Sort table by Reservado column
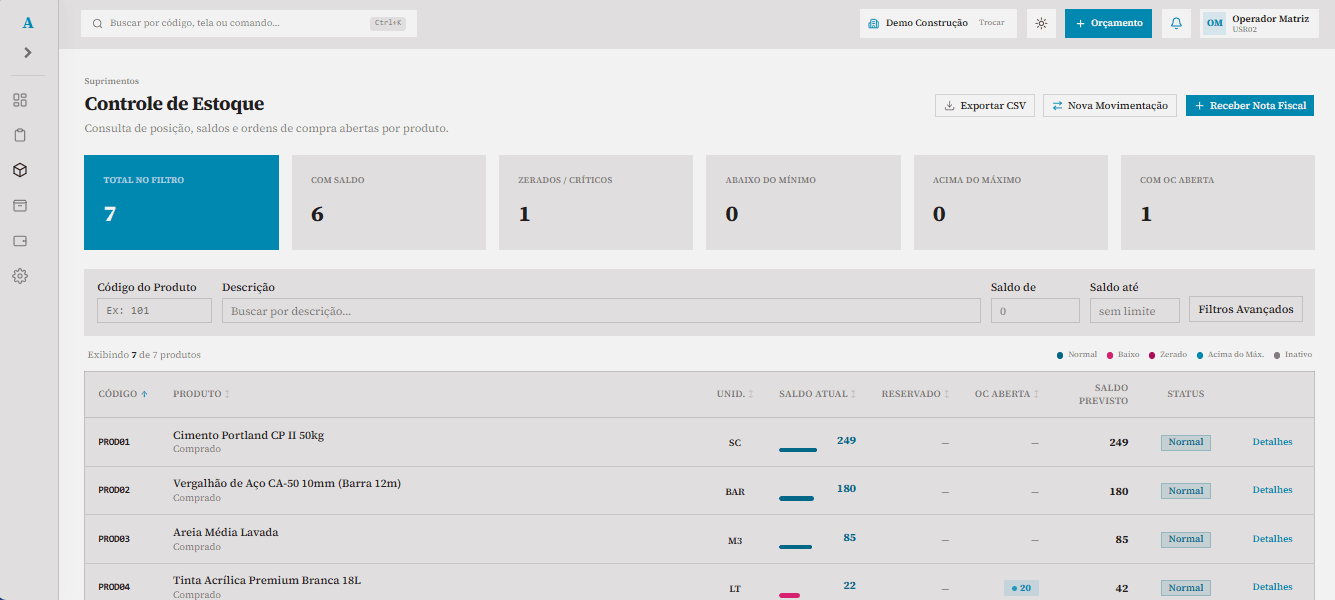Viewport: 1335px width, 600px height. click(915, 394)
